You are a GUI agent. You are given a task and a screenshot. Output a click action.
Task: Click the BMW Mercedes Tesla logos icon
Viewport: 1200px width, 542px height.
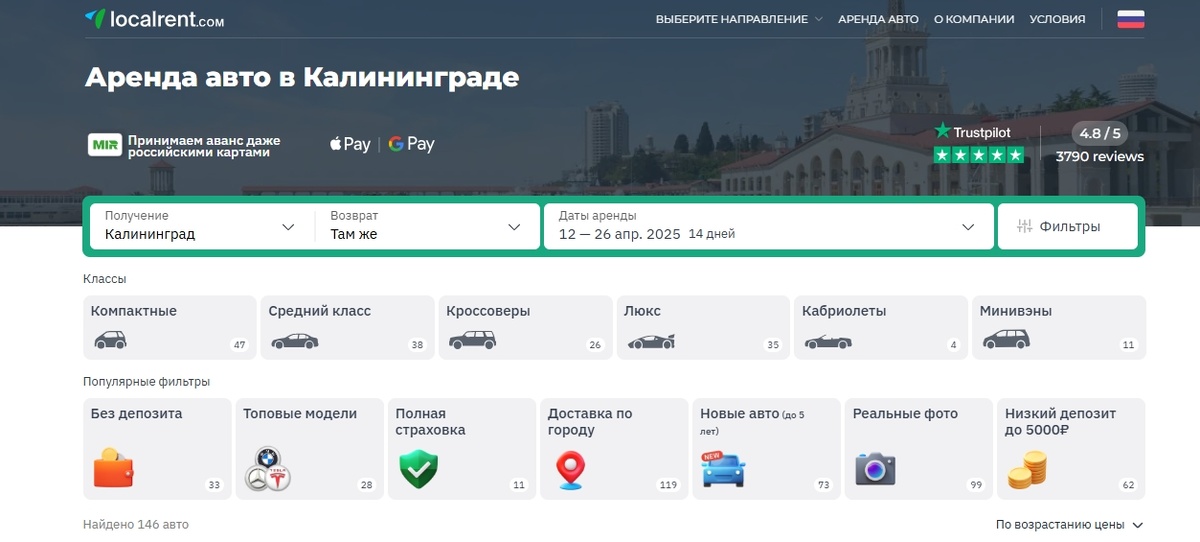267,469
